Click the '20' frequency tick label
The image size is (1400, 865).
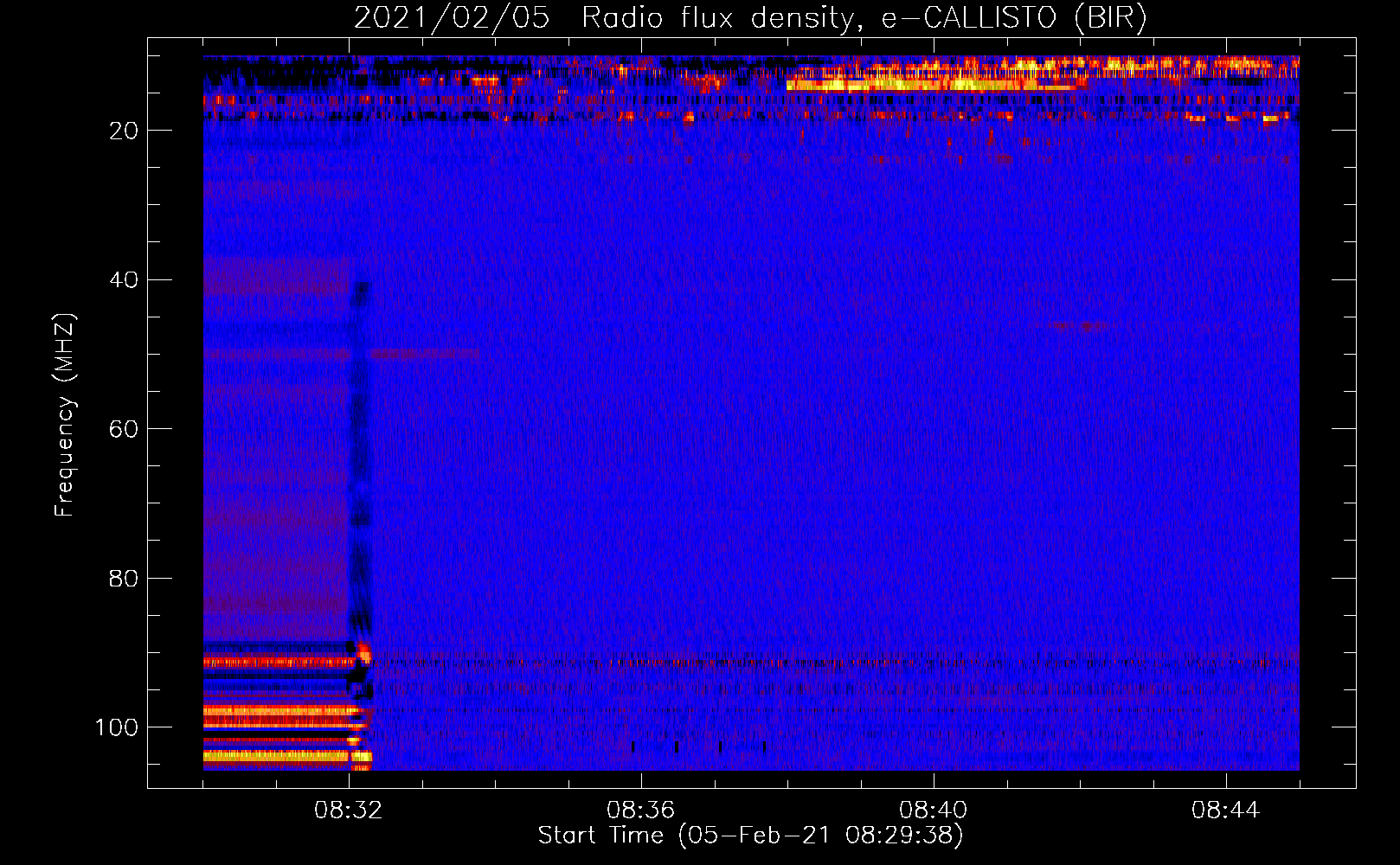coord(124,131)
